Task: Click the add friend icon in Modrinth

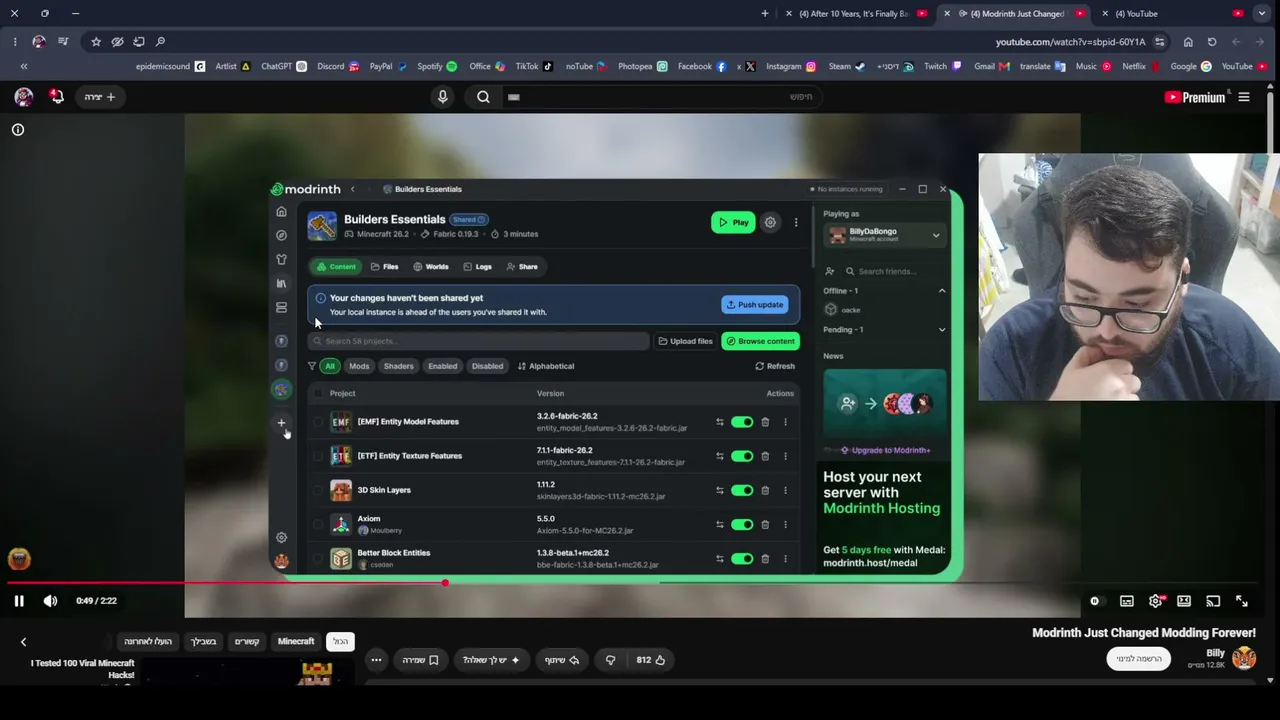Action: point(829,271)
